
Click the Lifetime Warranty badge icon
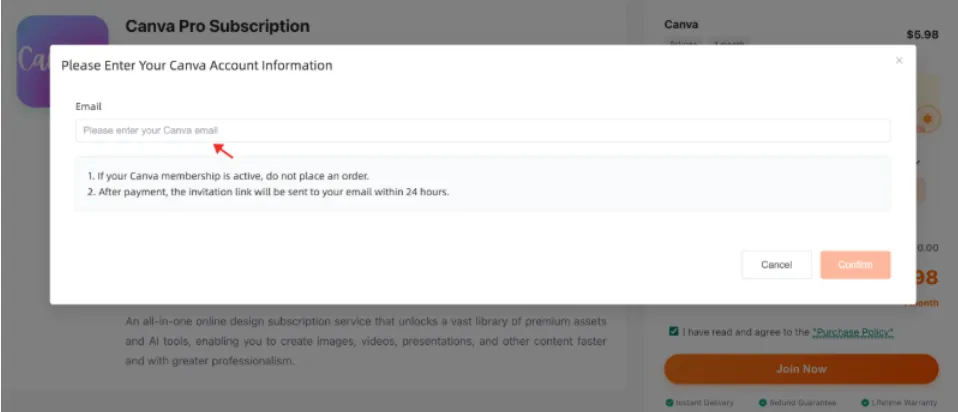865,403
